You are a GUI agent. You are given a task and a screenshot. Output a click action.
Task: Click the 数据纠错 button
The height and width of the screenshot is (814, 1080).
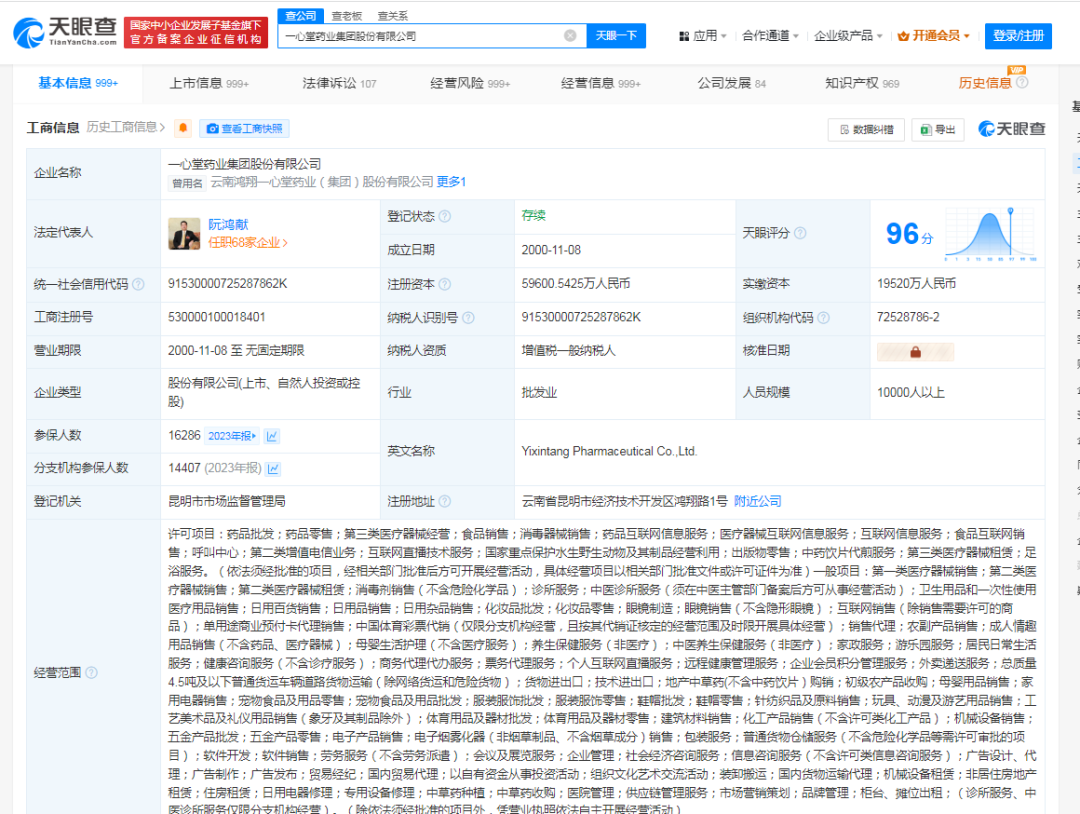coord(866,129)
